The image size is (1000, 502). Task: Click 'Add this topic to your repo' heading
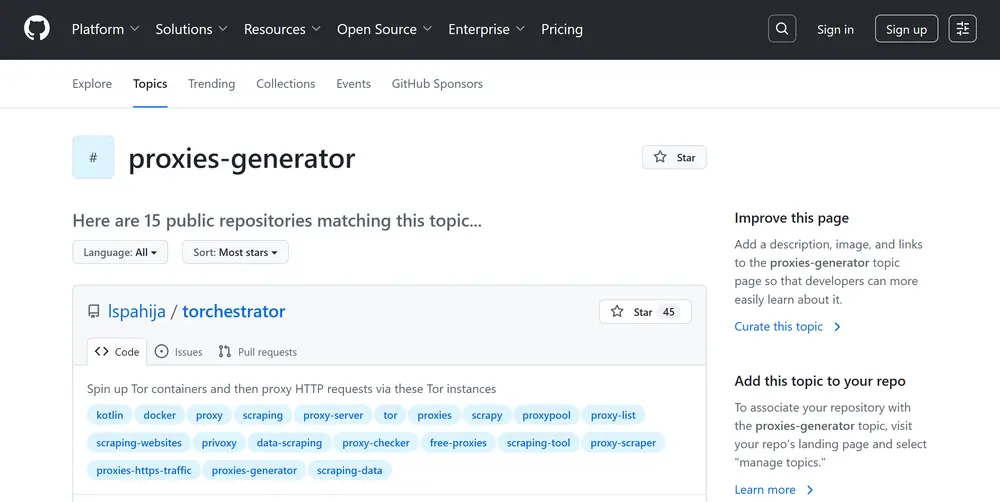[x=820, y=381]
